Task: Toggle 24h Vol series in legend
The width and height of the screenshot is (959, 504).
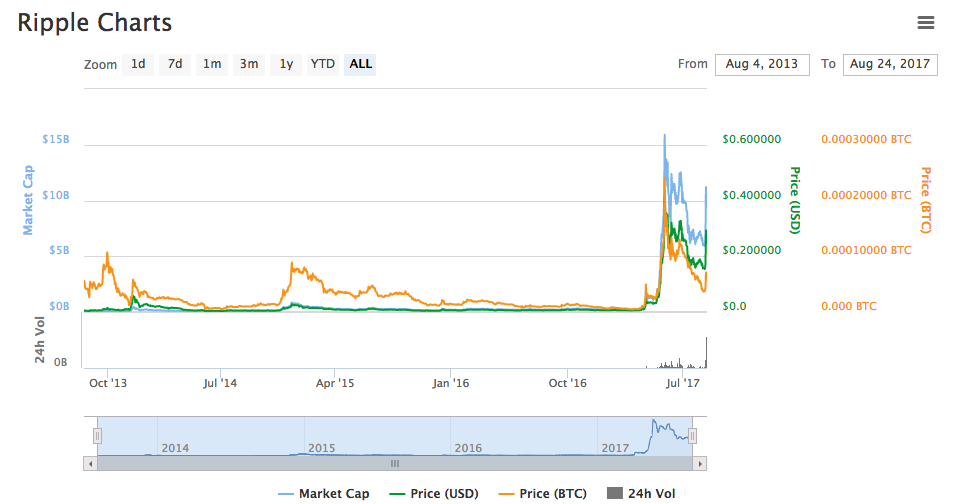Action: coord(641,494)
